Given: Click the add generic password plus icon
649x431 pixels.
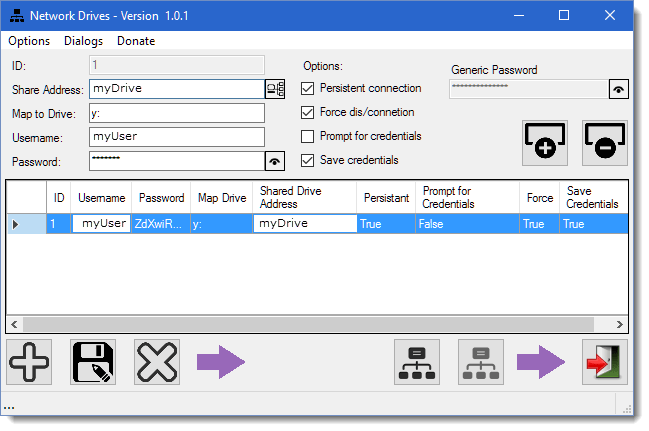Looking at the screenshot, I should 546,144.
